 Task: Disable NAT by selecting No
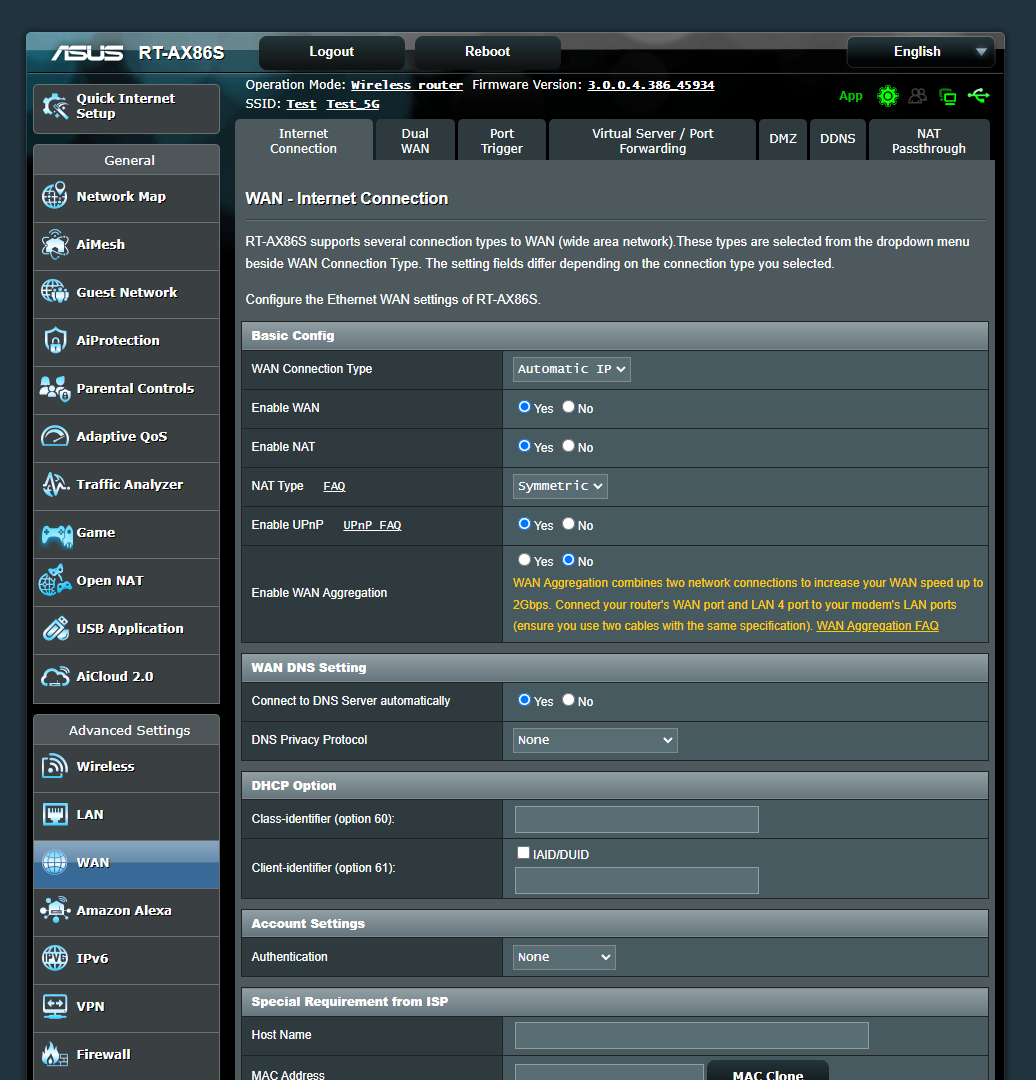(x=568, y=445)
